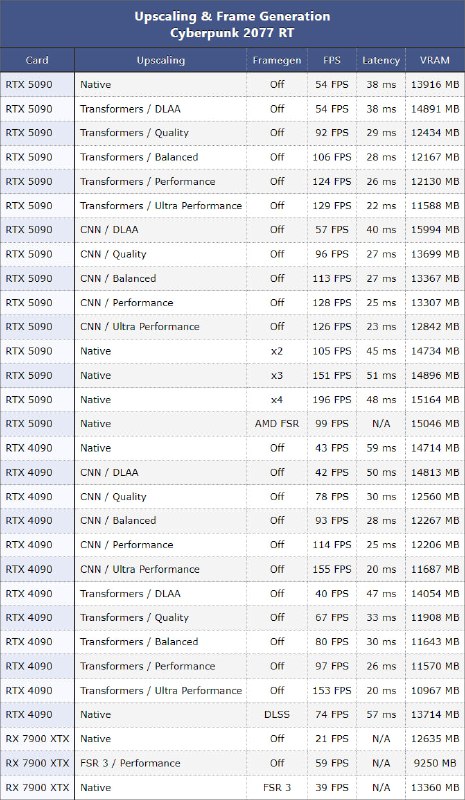Viewport: 465px width, 800px height.
Task: Select the 21 FPS cell
Action: (x=332, y=738)
